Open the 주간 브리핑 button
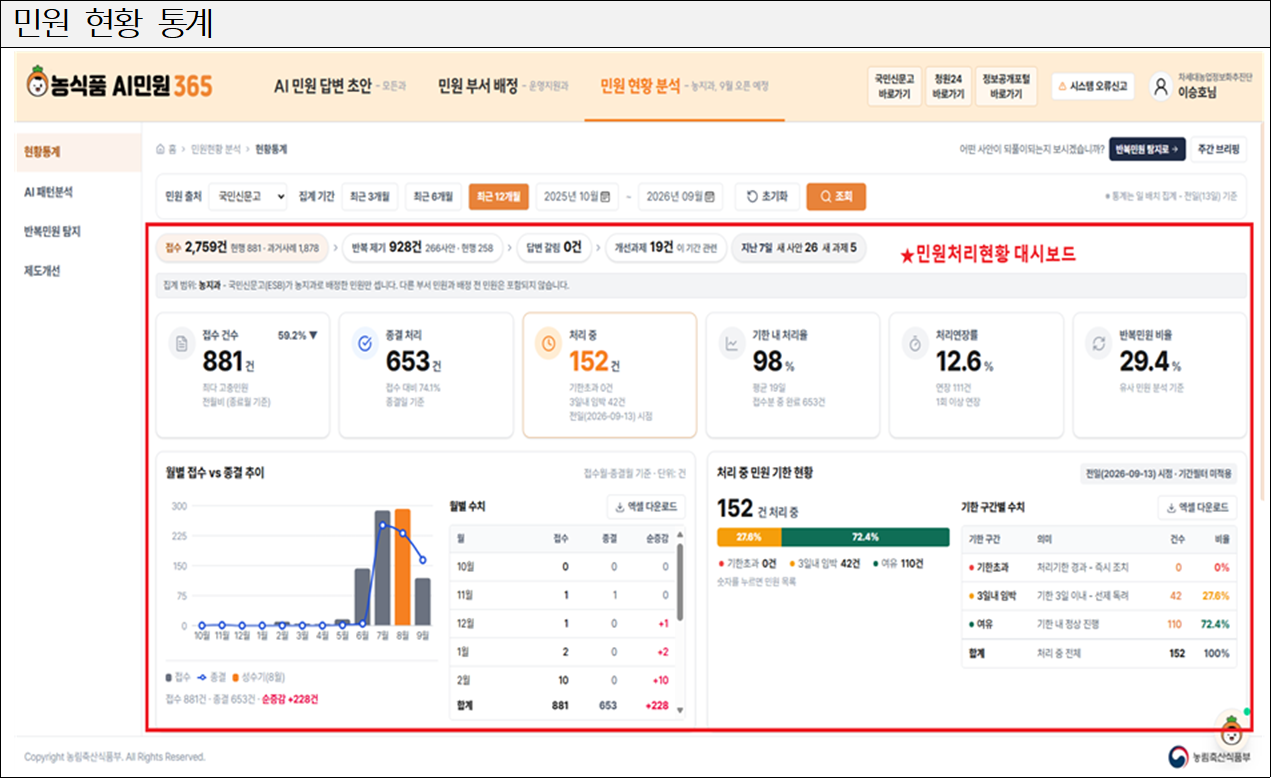 pos(1219,149)
